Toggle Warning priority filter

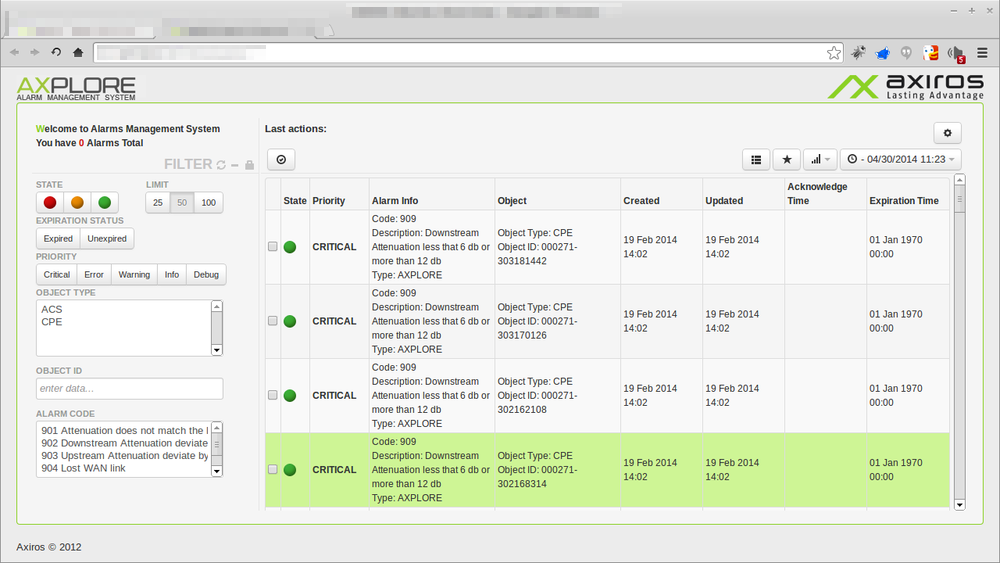tap(134, 275)
